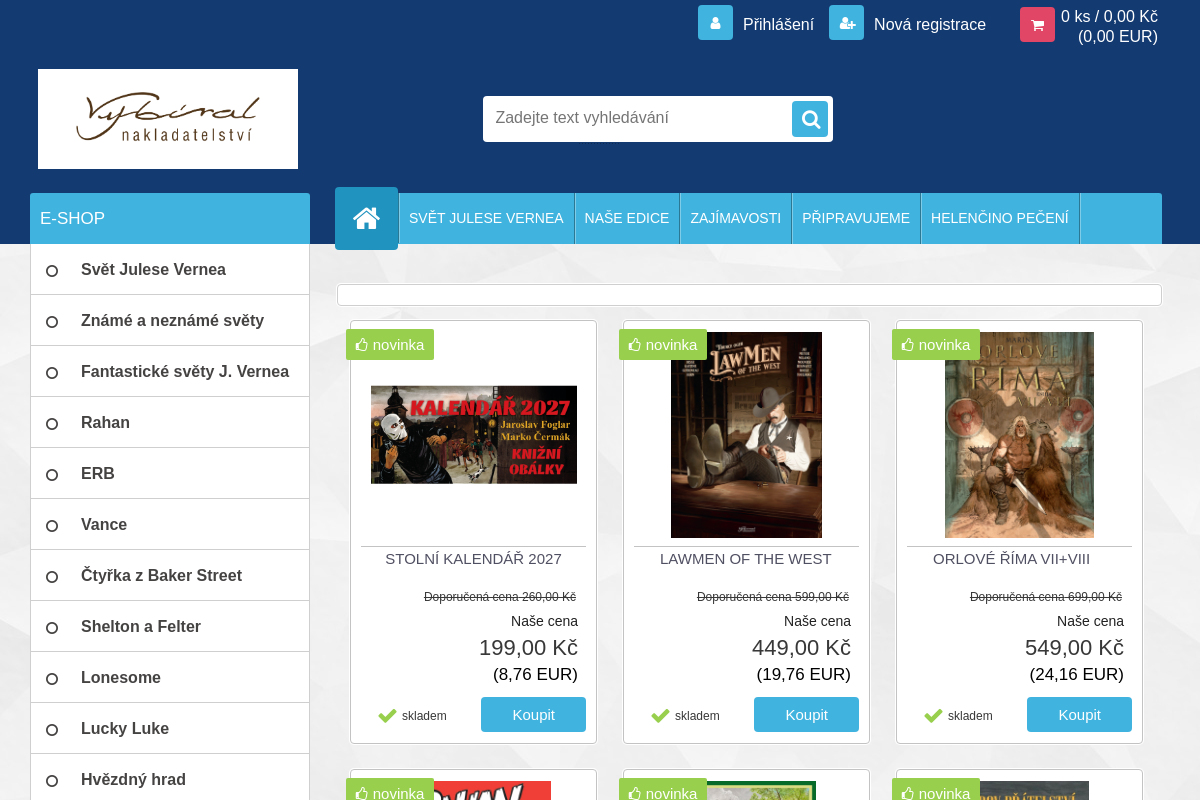The height and width of the screenshot is (800, 1200).
Task: Open ORLOVÉ ŘÍMA VII+VIII title link
Action: (x=1011, y=559)
